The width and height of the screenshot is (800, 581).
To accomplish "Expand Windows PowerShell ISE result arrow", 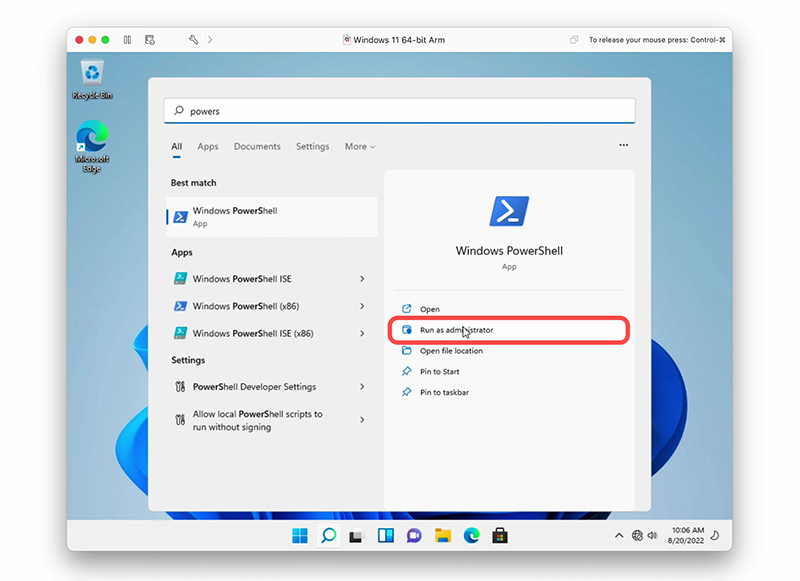I will [362, 279].
